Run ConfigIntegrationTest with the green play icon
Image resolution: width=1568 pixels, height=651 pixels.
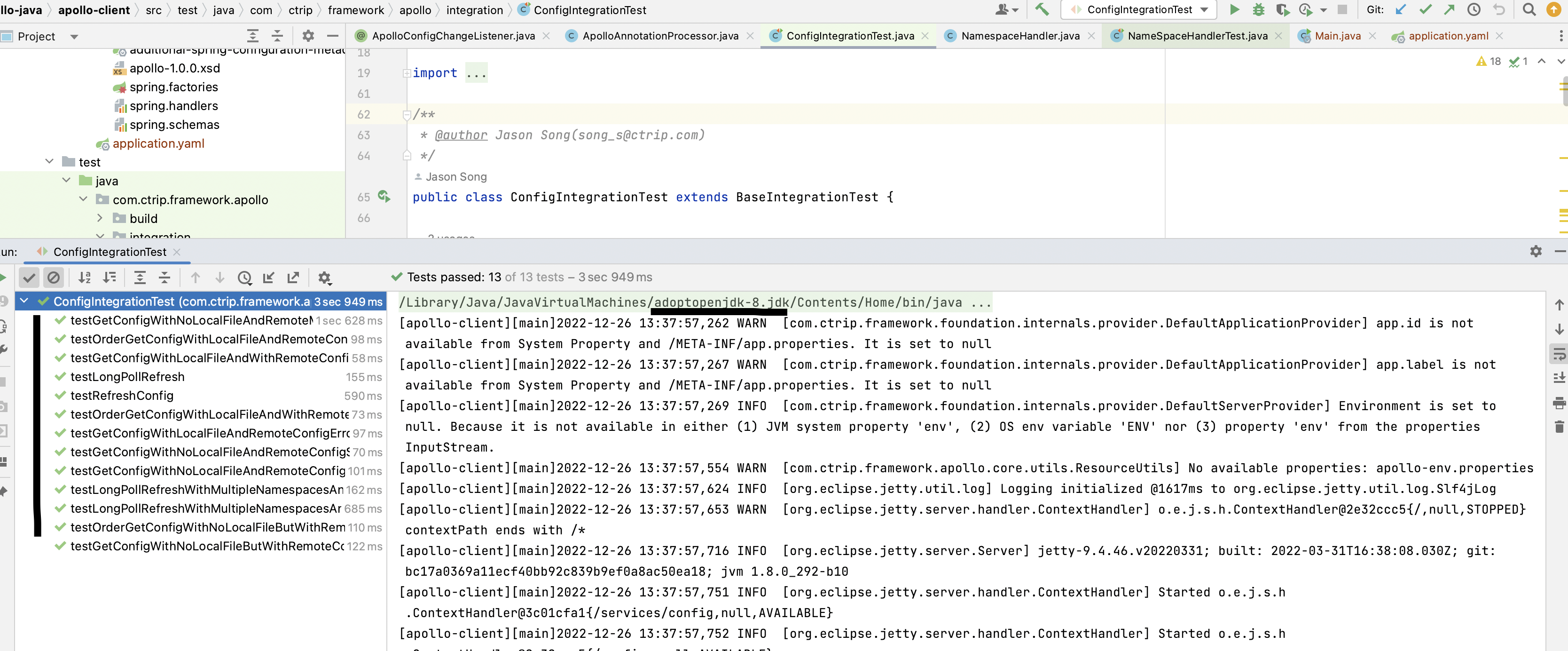1234,10
